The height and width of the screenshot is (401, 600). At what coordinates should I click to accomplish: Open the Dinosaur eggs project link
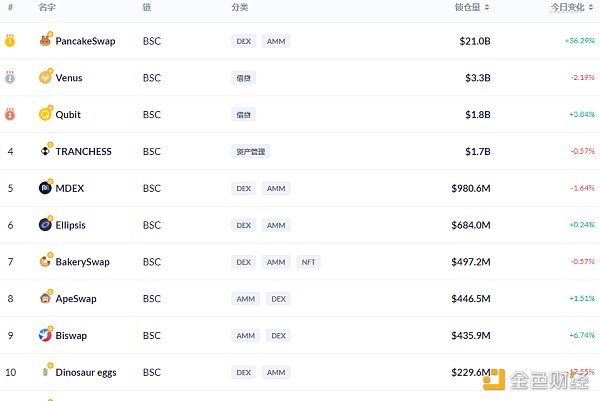86,372
